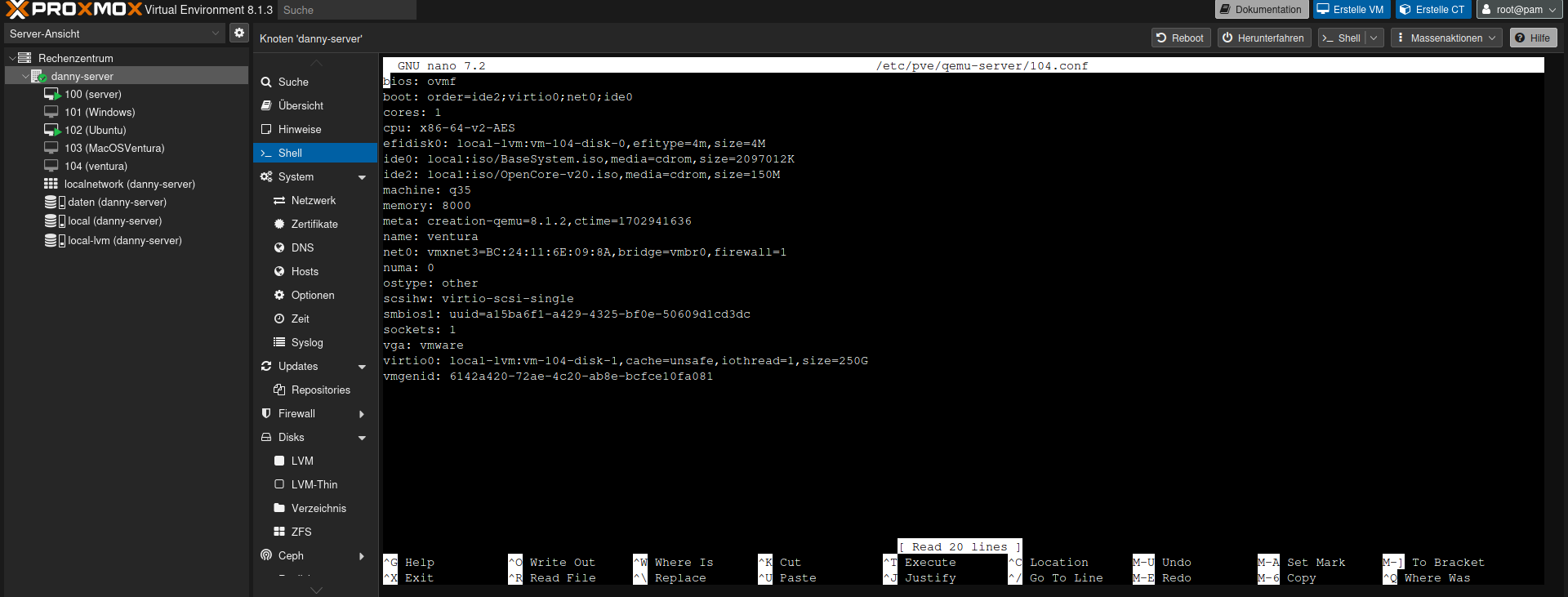Click the Ceph icon
Screen dimensions: 1568x597
[x=266, y=555]
